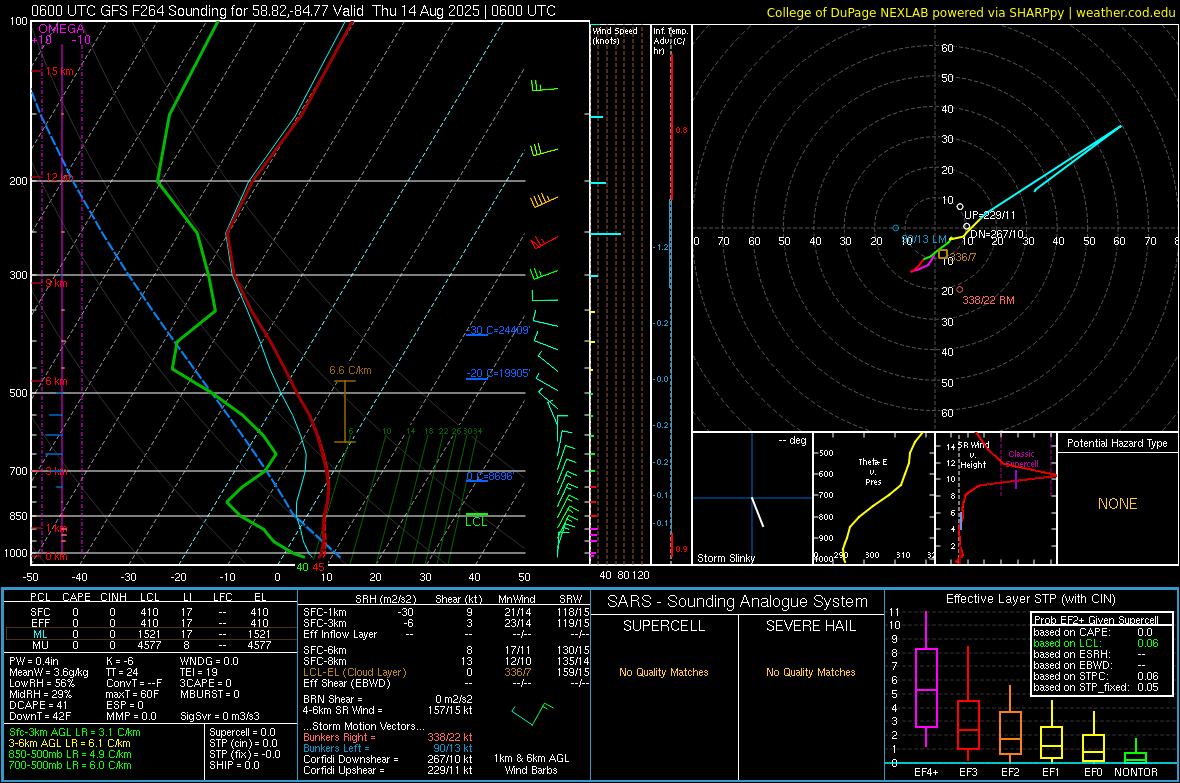Click No Quality Matches under SEVERE HAIL
Viewport: 1180px width, 783px height.
[x=810, y=672]
